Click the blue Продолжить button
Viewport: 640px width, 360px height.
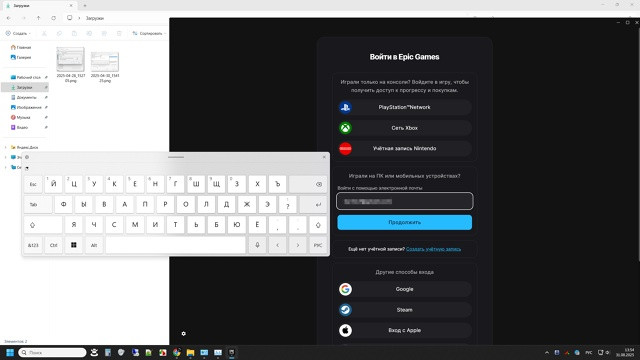[x=404, y=222]
